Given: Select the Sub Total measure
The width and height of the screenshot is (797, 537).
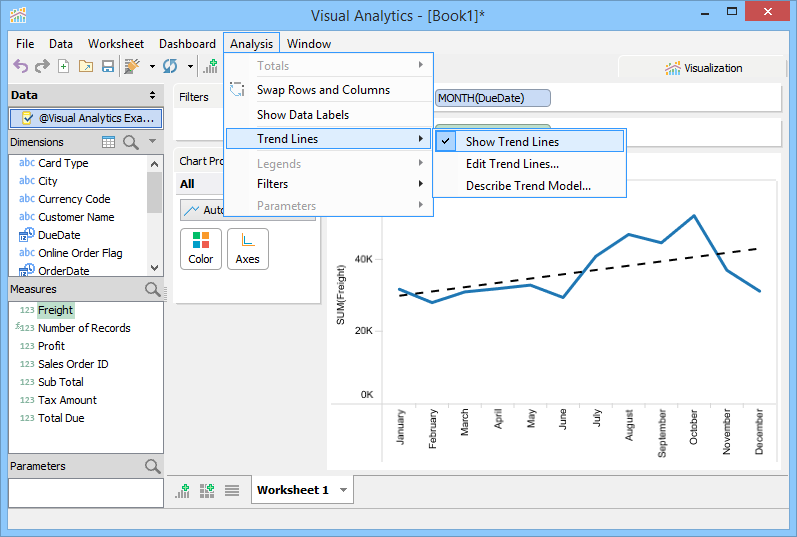Looking at the screenshot, I should pyautogui.click(x=60, y=382).
